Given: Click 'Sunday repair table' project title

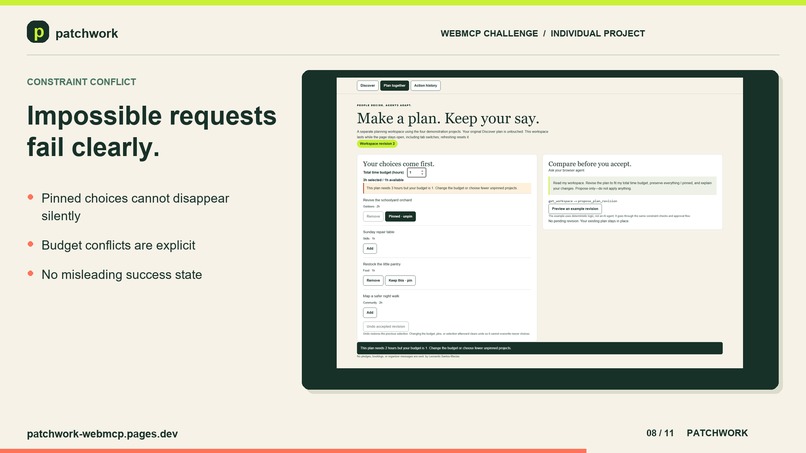Looking at the screenshot, I should [378, 232].
